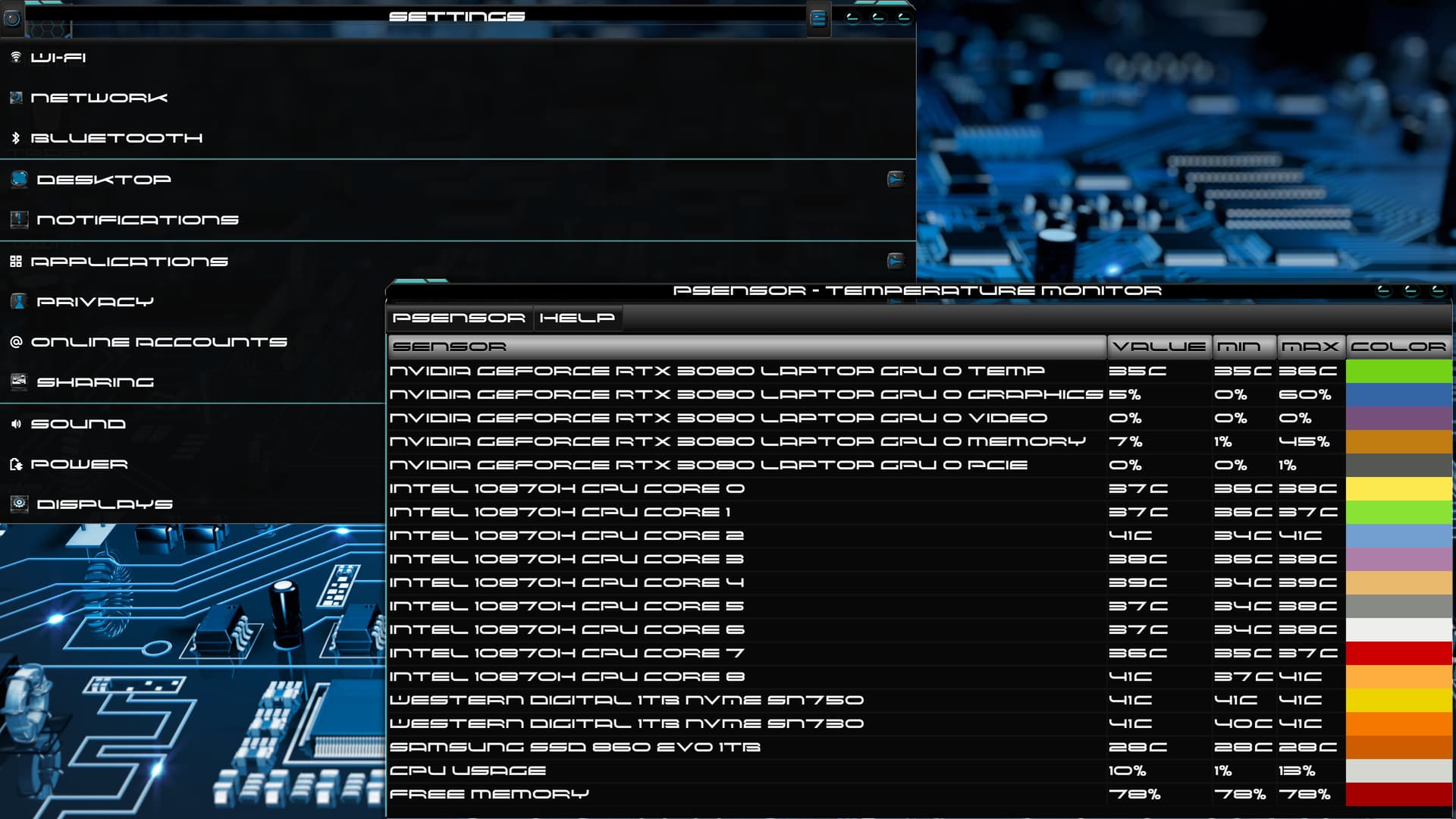Open the Help menu in Psensor
Image resolution: width=1456 pixels, height=819 pixels.
click(x=577, y=318)
